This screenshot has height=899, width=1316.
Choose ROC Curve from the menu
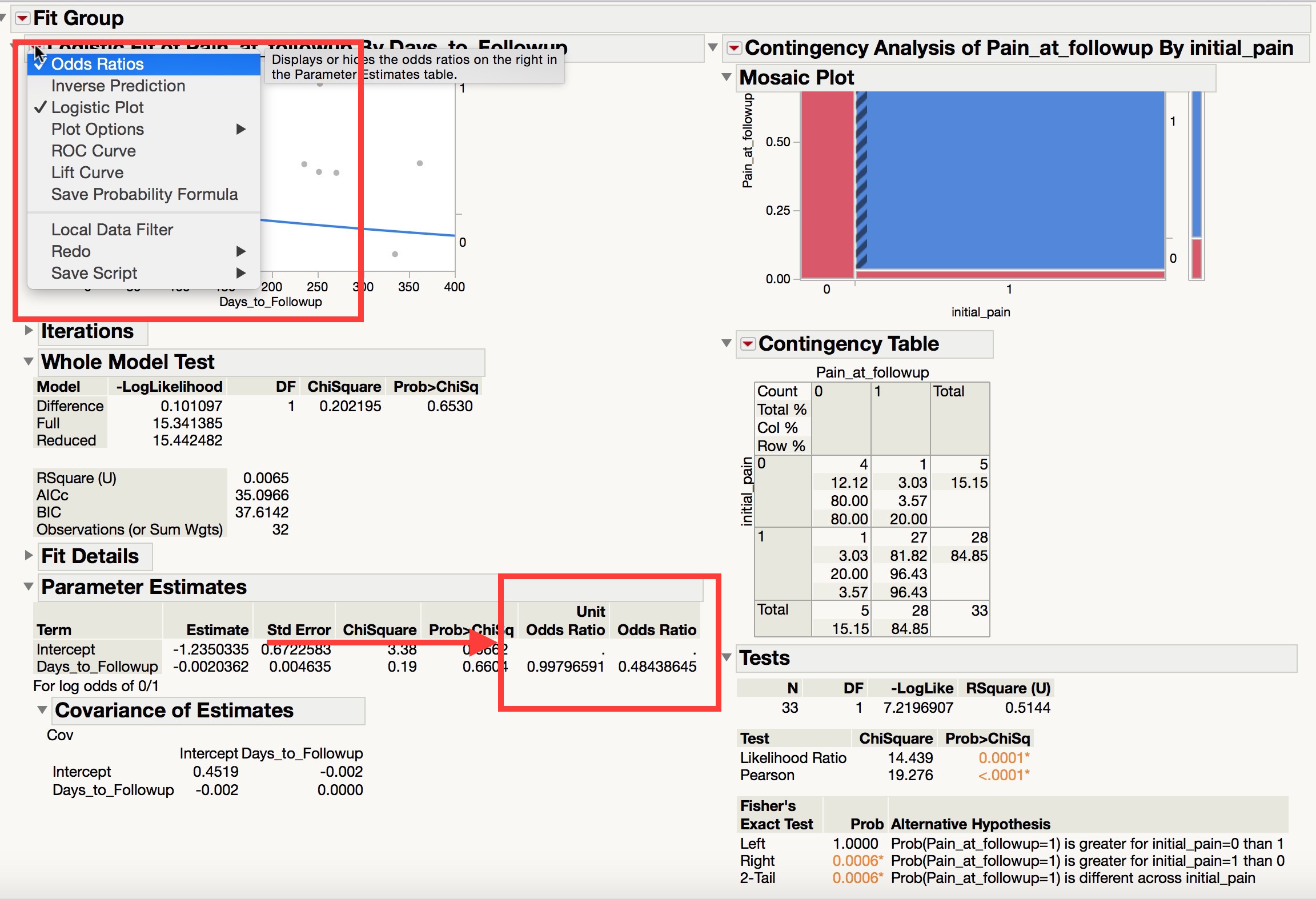pyautogui.click(x=94, y=151)
